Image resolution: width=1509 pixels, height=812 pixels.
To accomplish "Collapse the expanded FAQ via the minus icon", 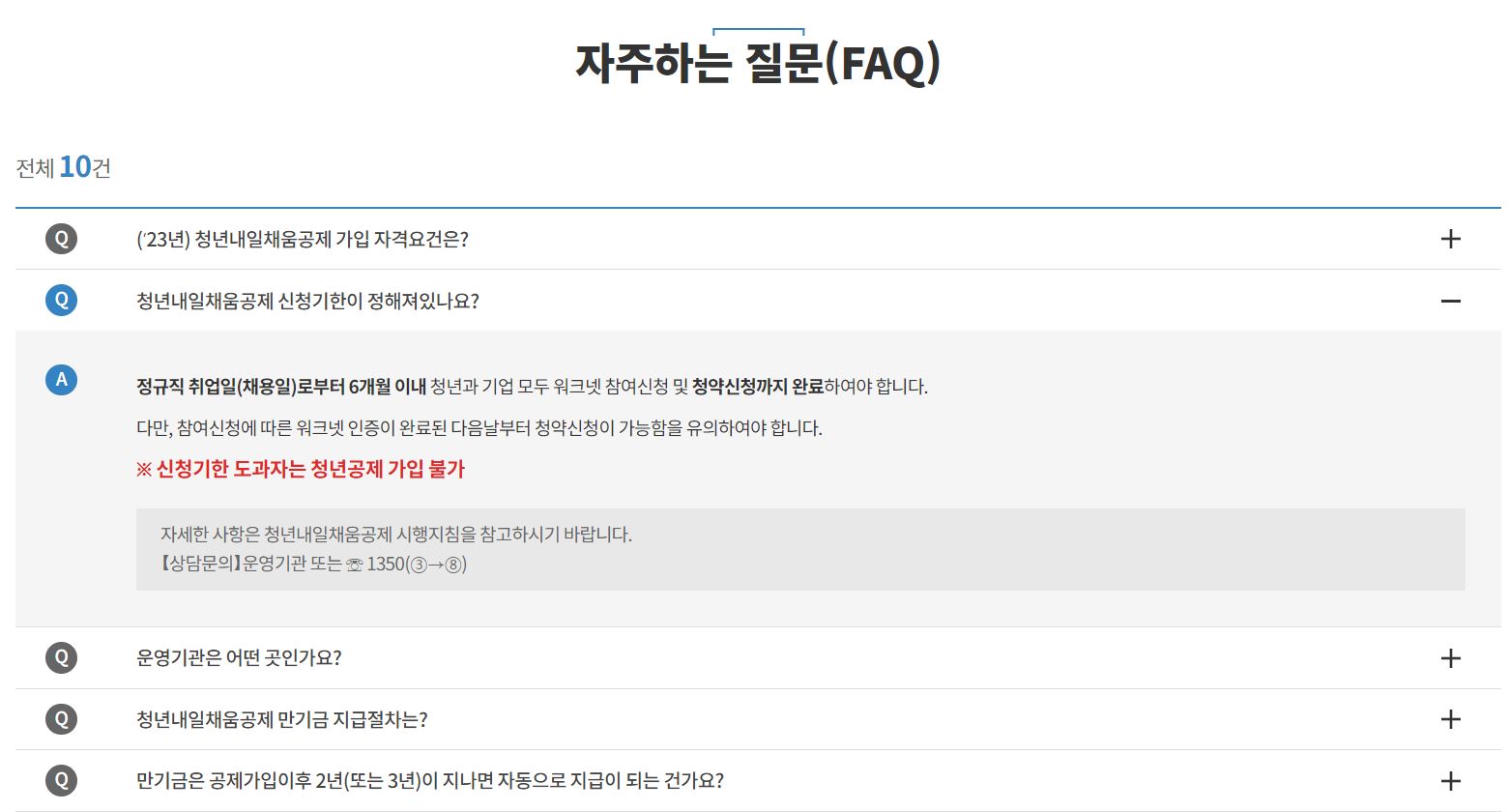I will [x=1450, y=301].
